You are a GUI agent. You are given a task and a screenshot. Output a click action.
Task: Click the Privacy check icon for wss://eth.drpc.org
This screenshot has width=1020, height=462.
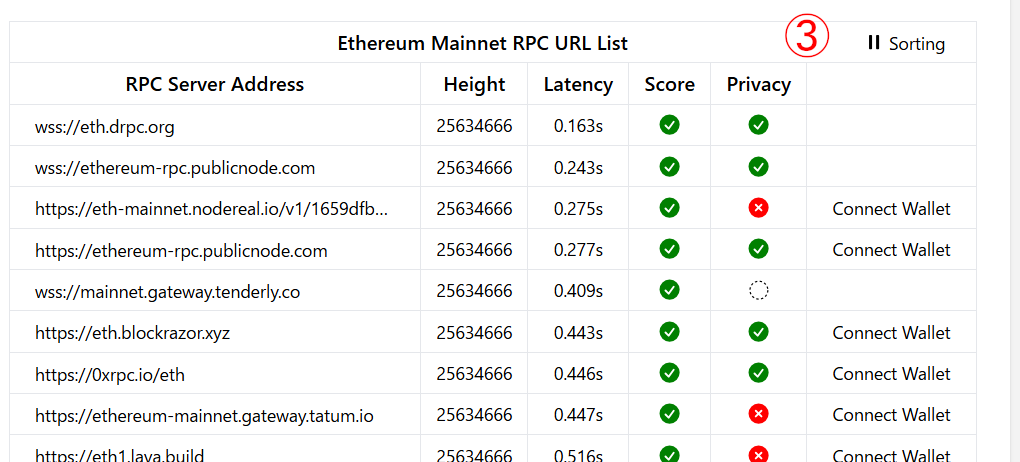click(758, 125)
